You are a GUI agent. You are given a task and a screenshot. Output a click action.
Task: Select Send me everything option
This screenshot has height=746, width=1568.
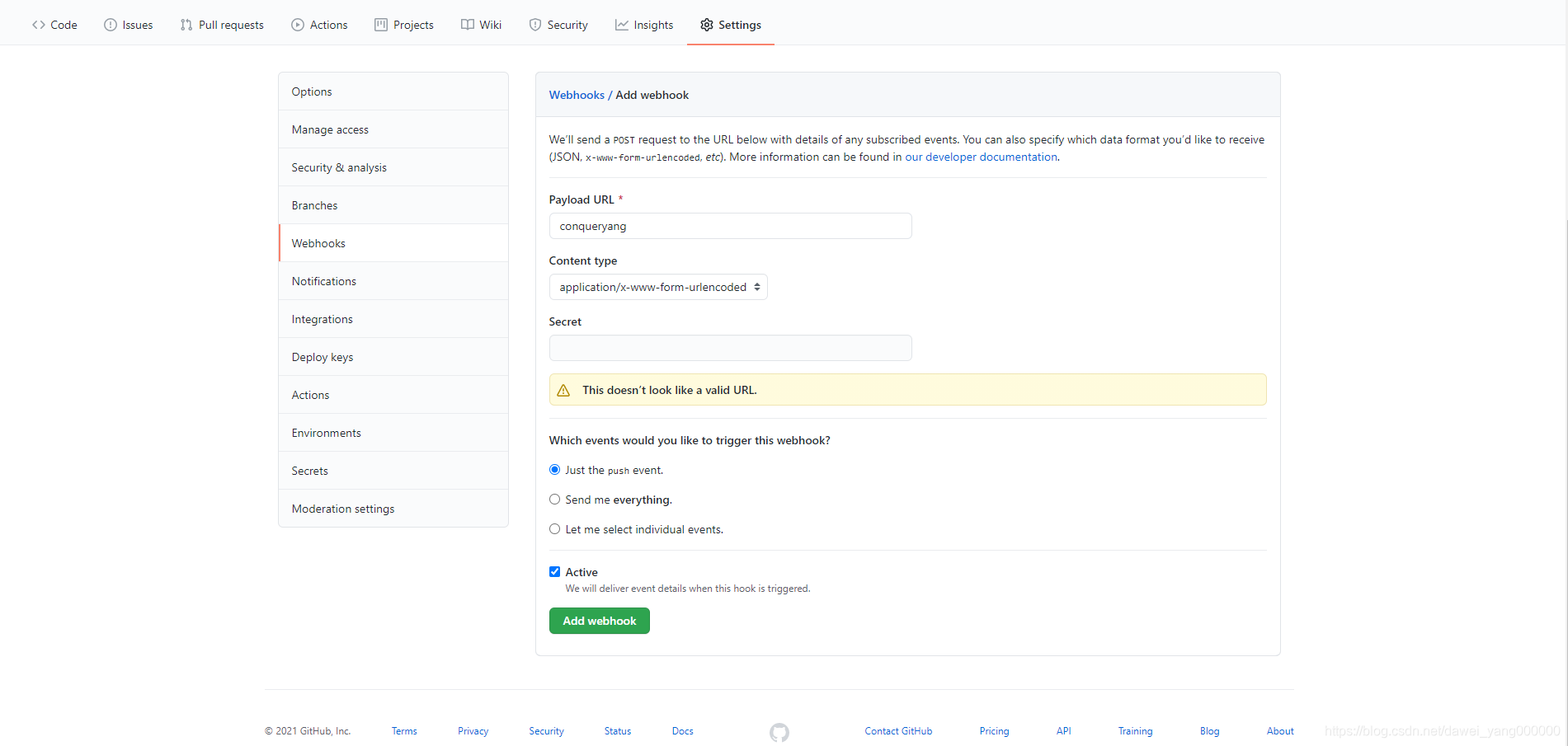(555, 500)
